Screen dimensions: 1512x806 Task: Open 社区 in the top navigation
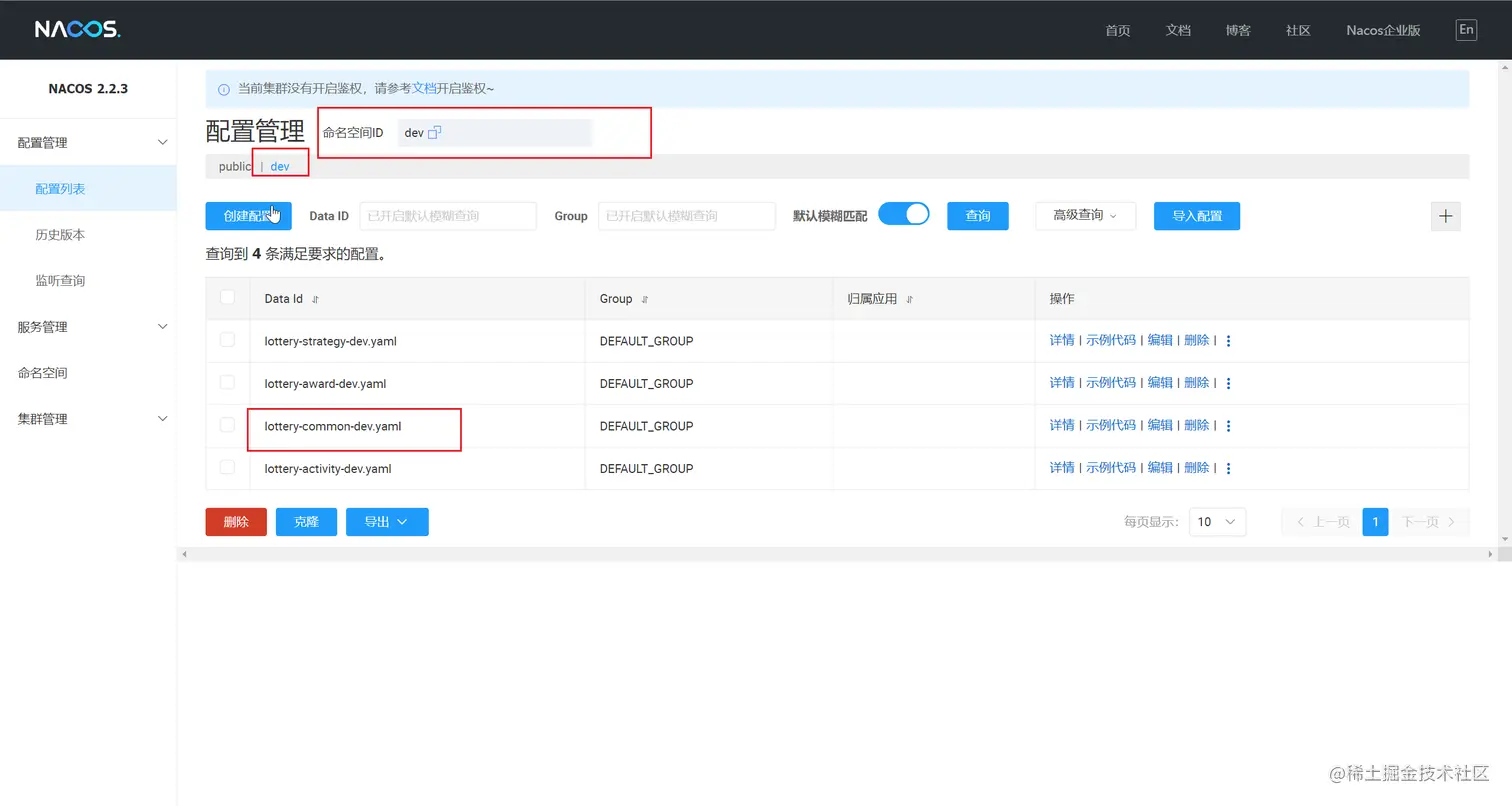coord(1298,30)
